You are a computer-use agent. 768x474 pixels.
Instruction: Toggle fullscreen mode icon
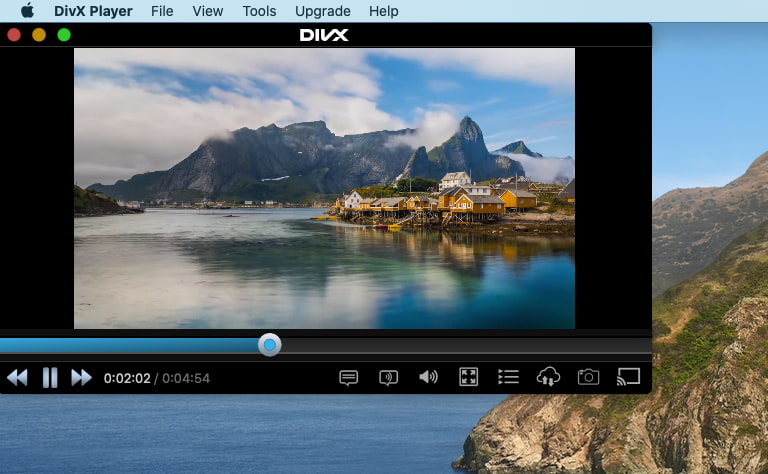coord(468,377)
